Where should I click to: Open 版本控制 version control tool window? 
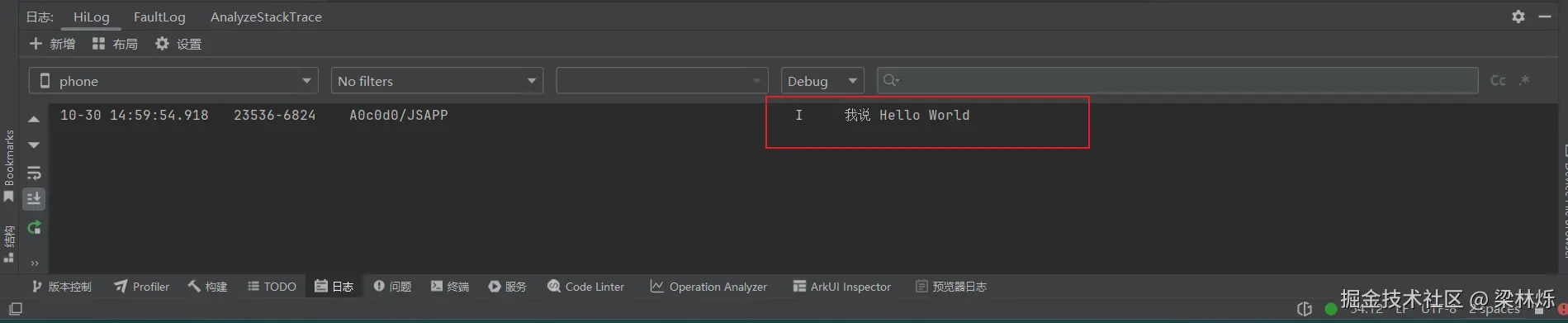coord(62,287)
